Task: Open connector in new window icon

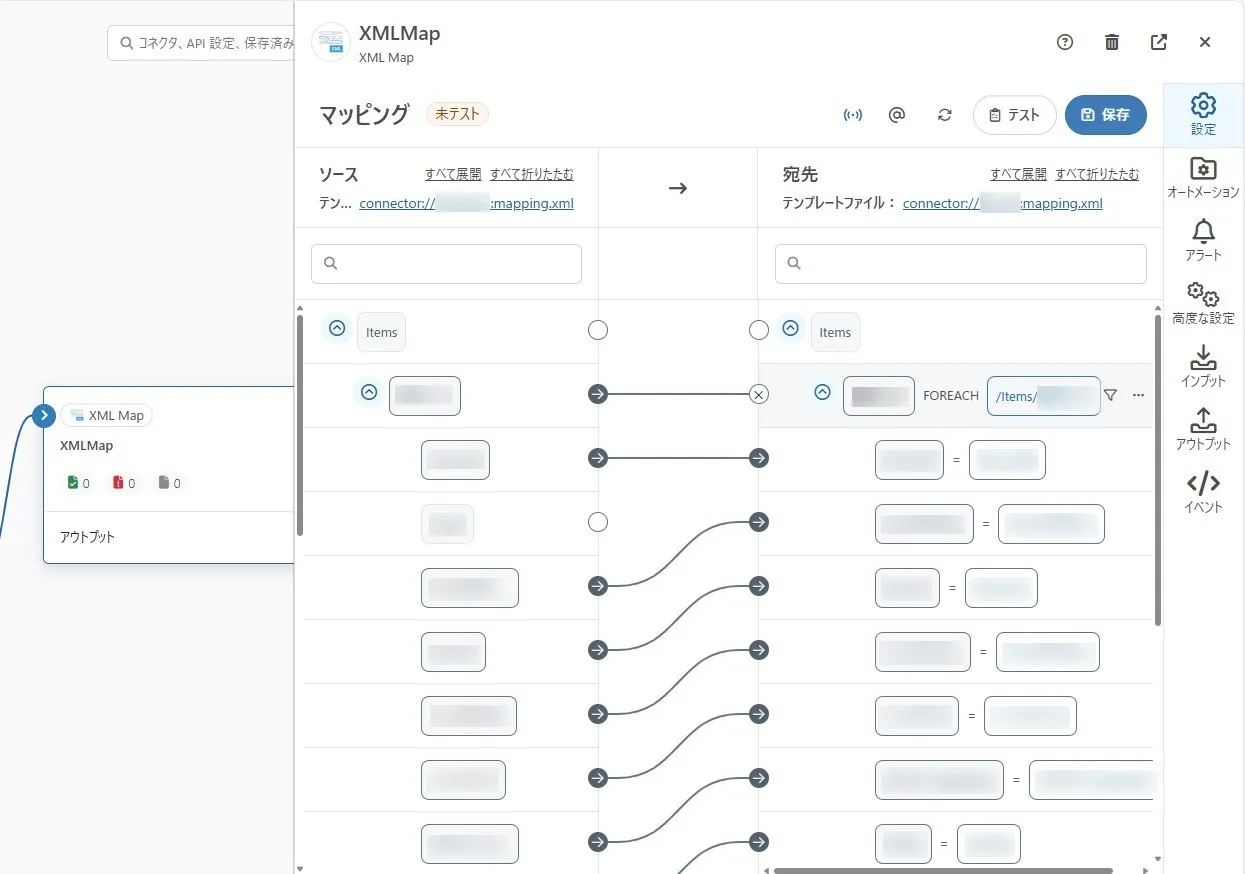Action: click(x=1159, y=42)
